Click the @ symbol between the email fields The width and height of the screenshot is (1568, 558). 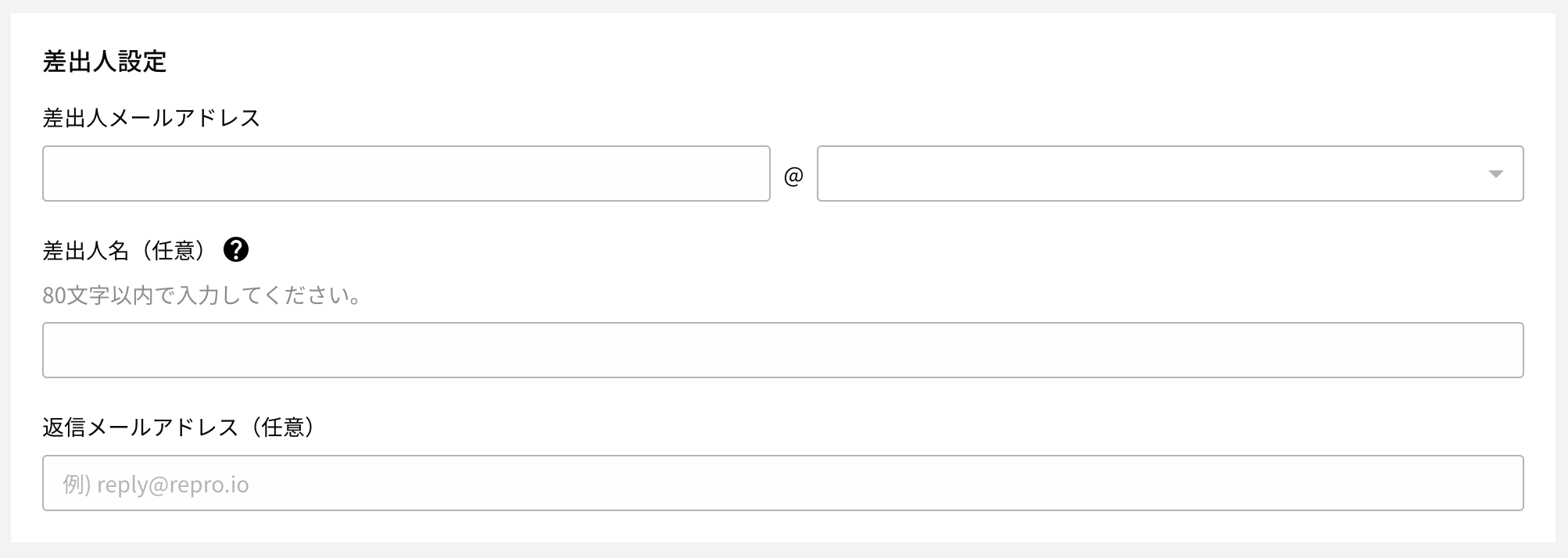pos(793,176)
